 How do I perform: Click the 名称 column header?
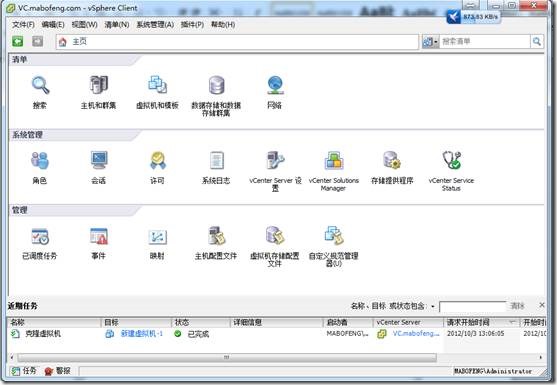point(54,322)
